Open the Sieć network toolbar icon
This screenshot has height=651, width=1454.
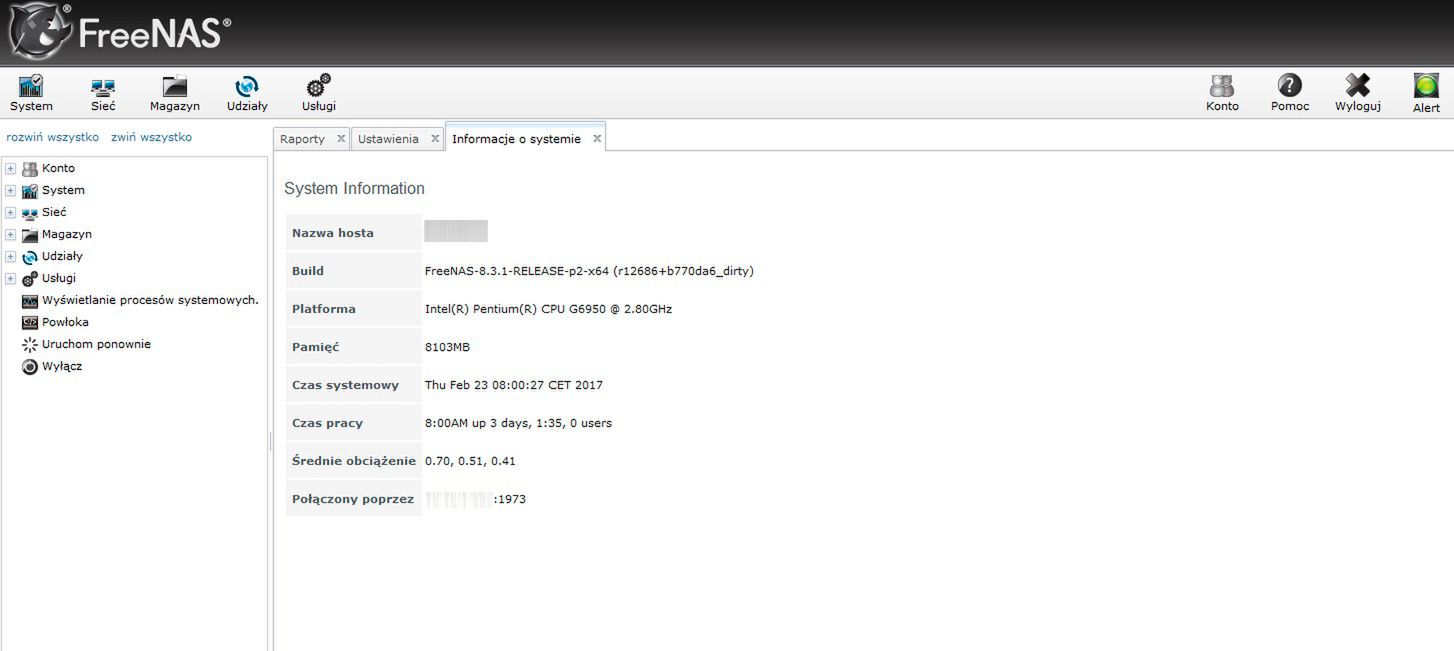click(x=103, y=87)
